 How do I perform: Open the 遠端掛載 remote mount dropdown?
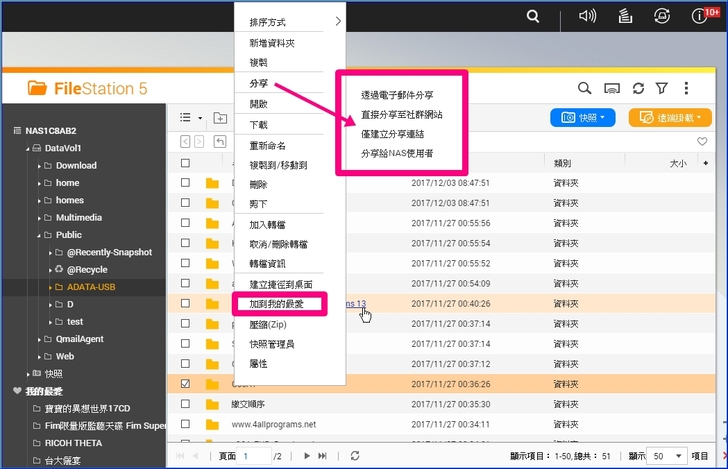(x=670, y=118)
